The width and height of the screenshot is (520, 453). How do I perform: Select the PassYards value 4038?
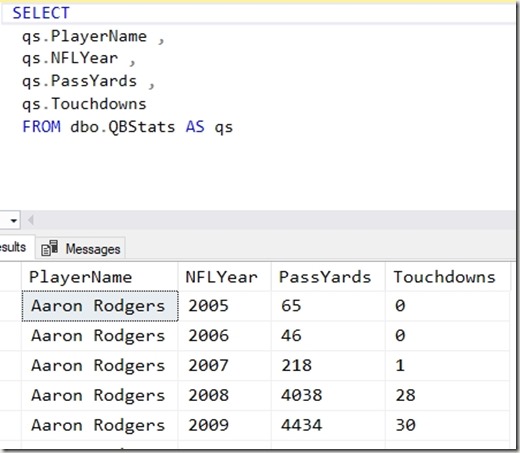point(328,396)
